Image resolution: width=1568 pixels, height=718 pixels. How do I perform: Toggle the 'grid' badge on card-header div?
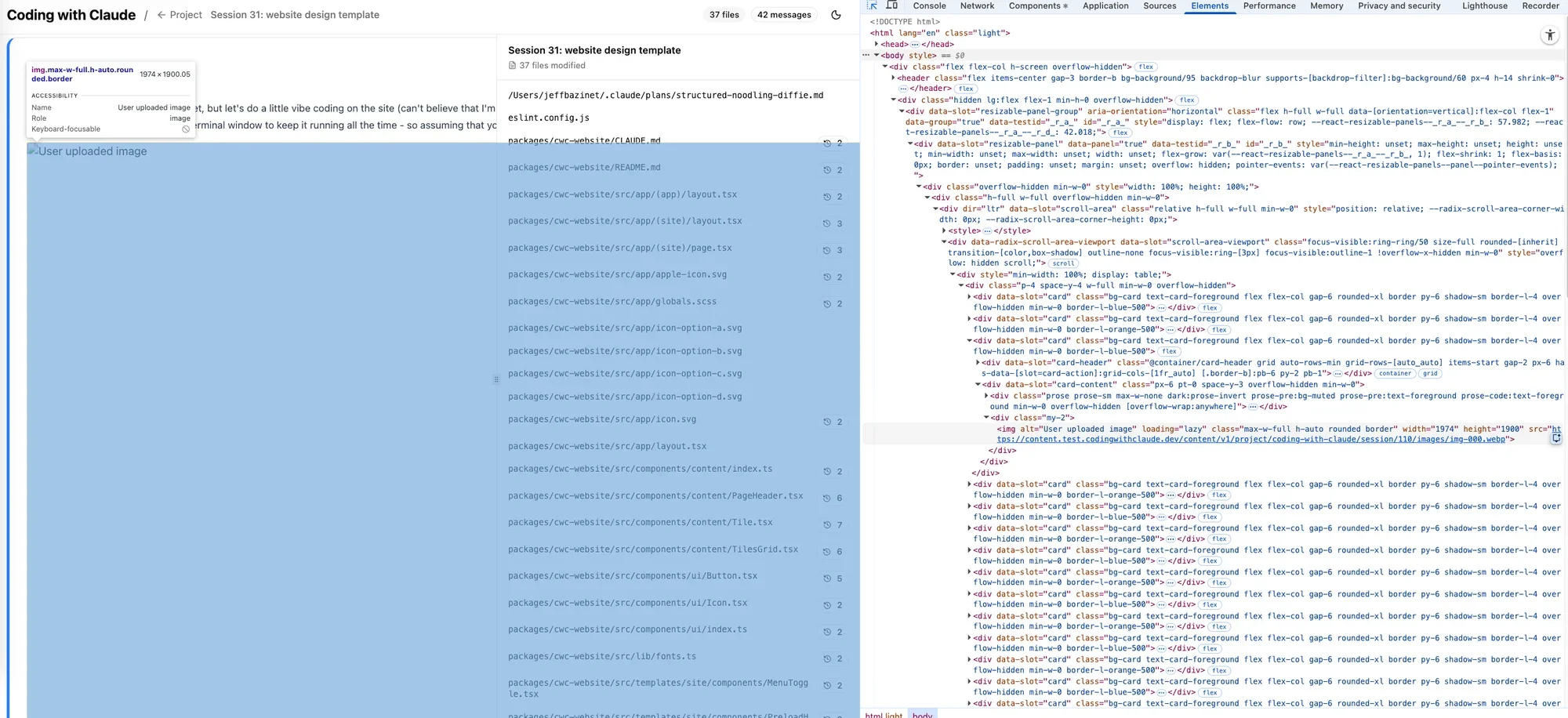pyautogui.click(x=1430, y=374)
